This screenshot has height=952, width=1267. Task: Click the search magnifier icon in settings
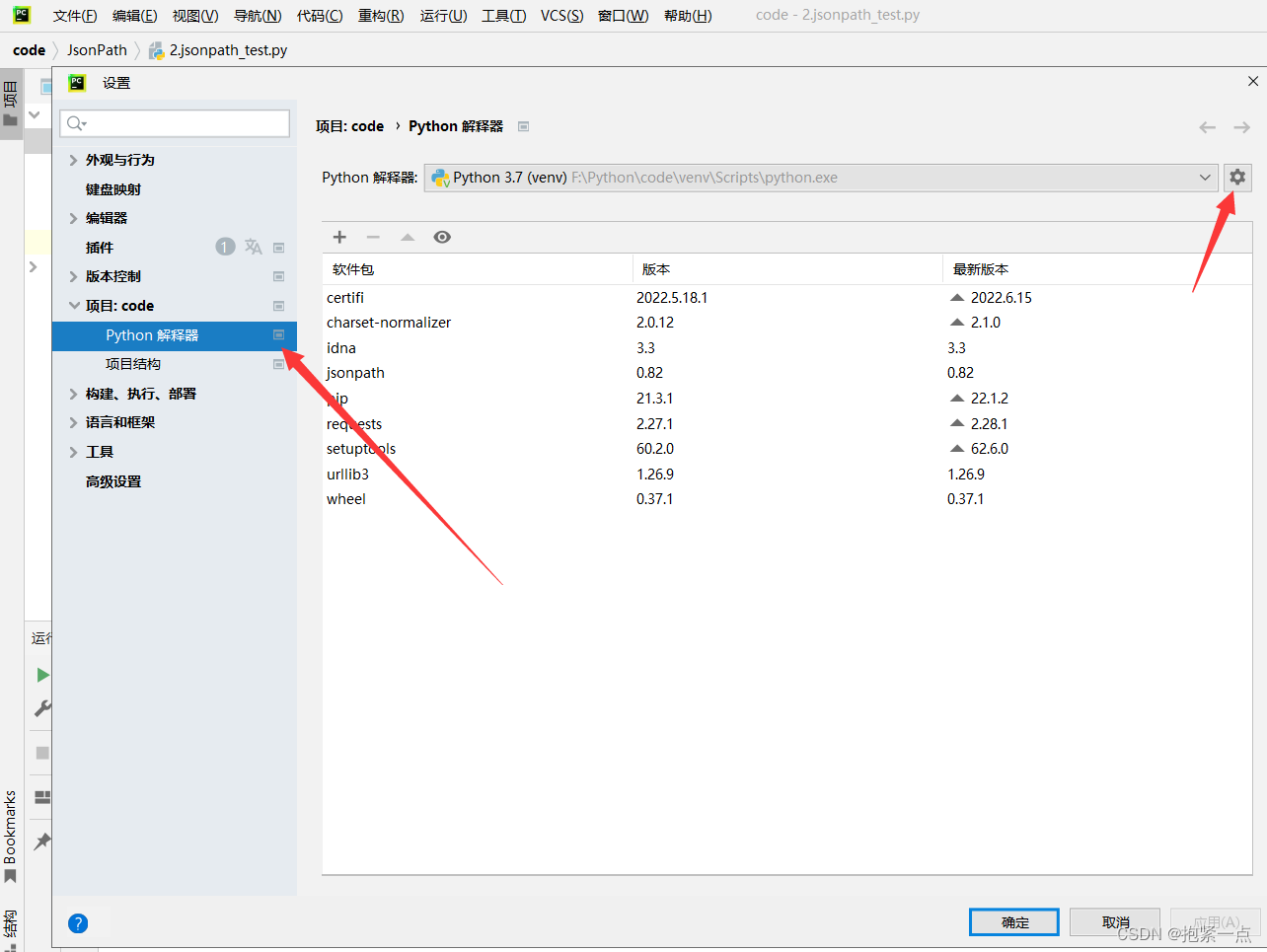76,123
